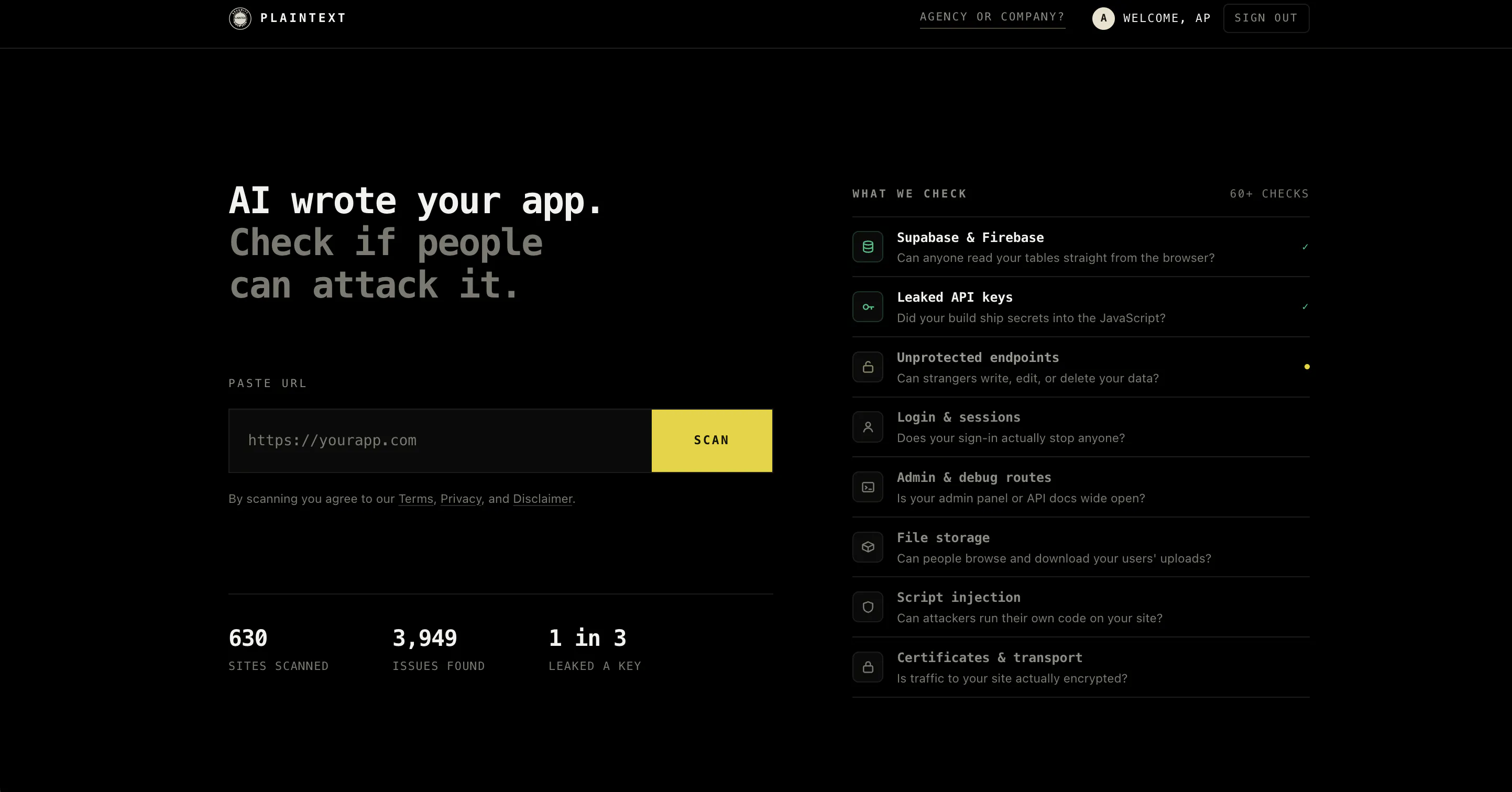Click the Welcome, AP text
This screenshot has width=1512, height=792.
1166,18
